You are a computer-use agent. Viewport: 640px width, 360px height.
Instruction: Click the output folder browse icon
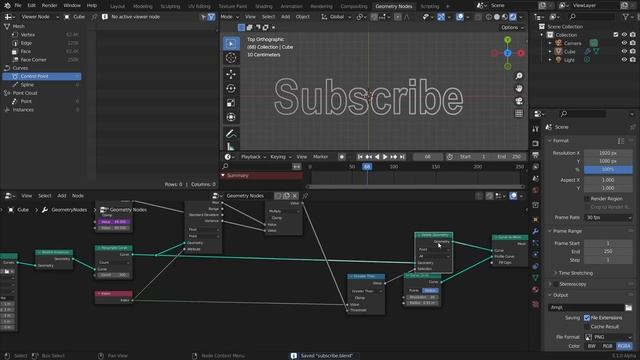pos(629,307)
